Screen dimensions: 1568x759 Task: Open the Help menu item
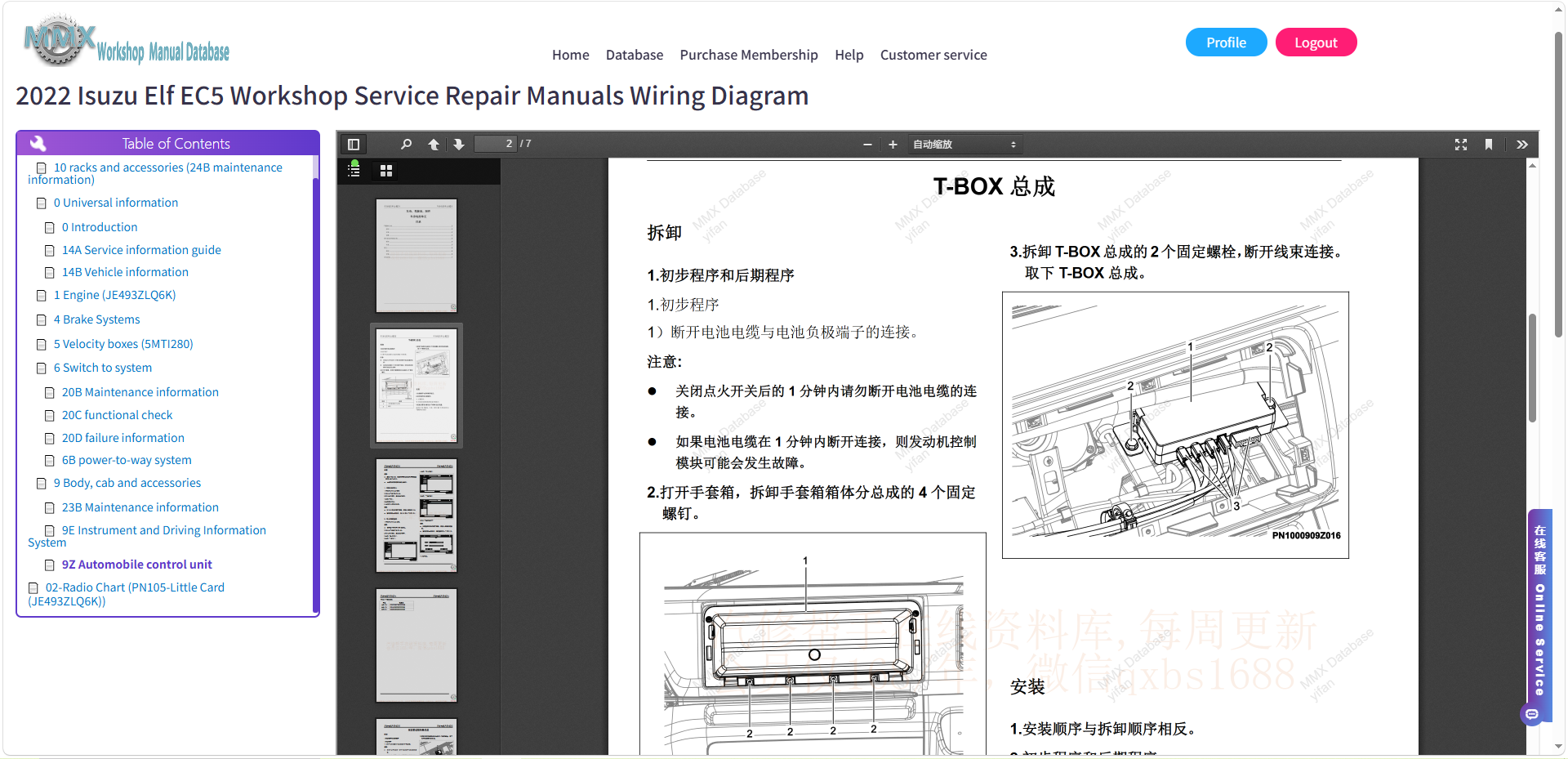849,55
